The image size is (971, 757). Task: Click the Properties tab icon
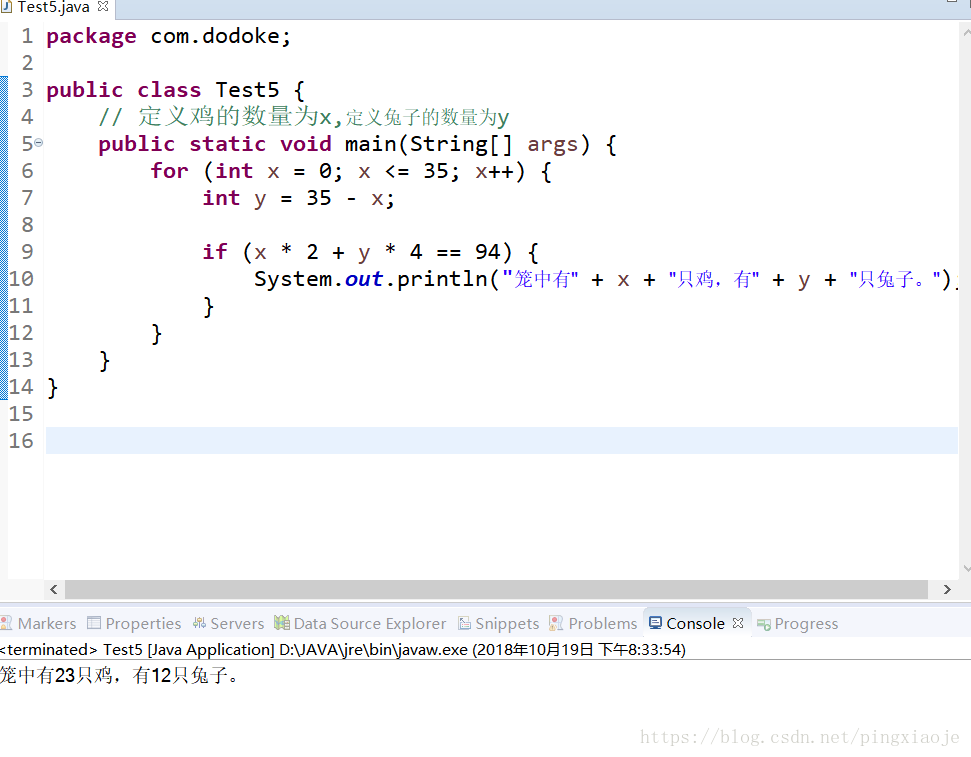pos(94,623)
